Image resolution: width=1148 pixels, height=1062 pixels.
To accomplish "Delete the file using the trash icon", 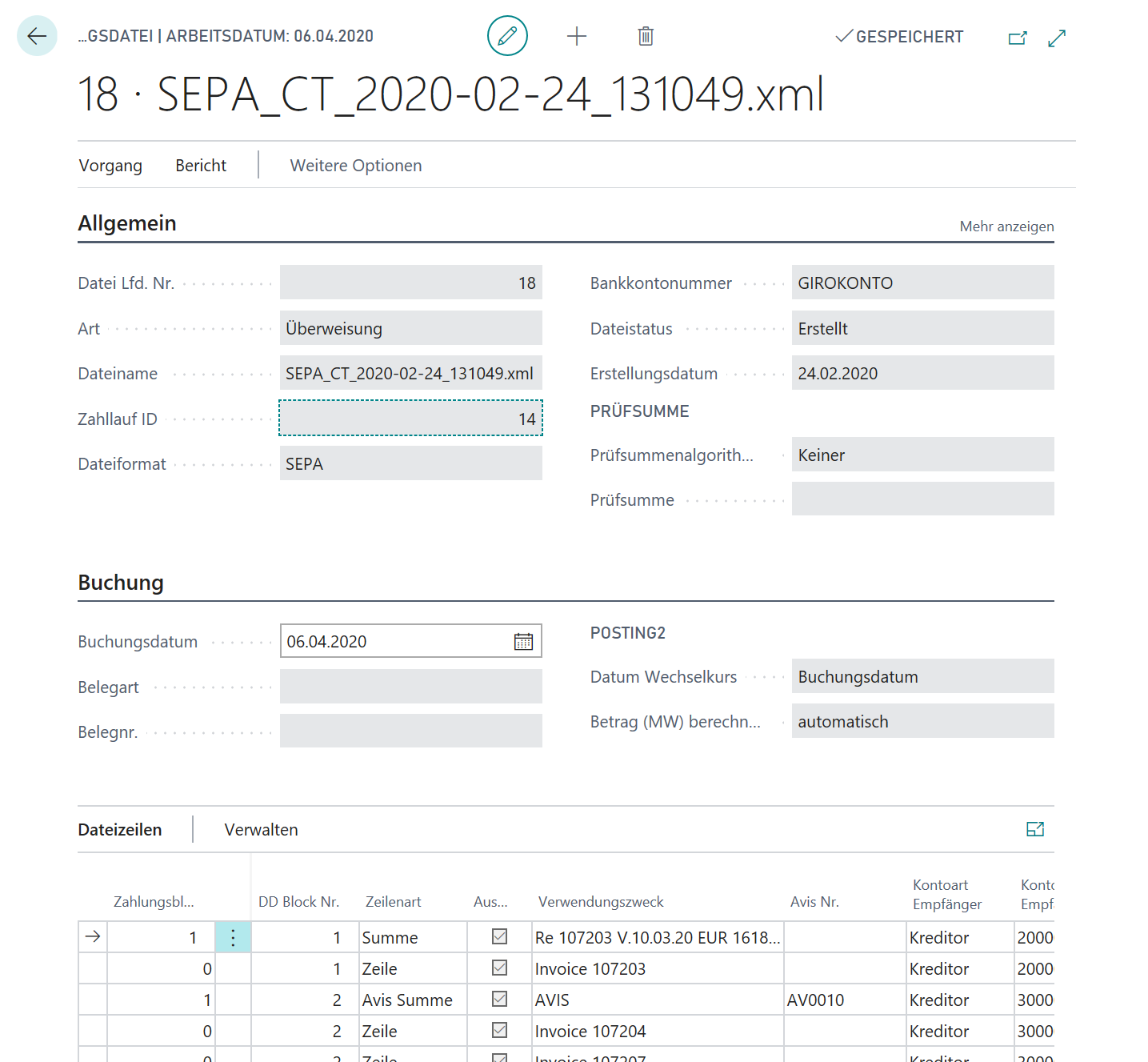I will [645, 35].
